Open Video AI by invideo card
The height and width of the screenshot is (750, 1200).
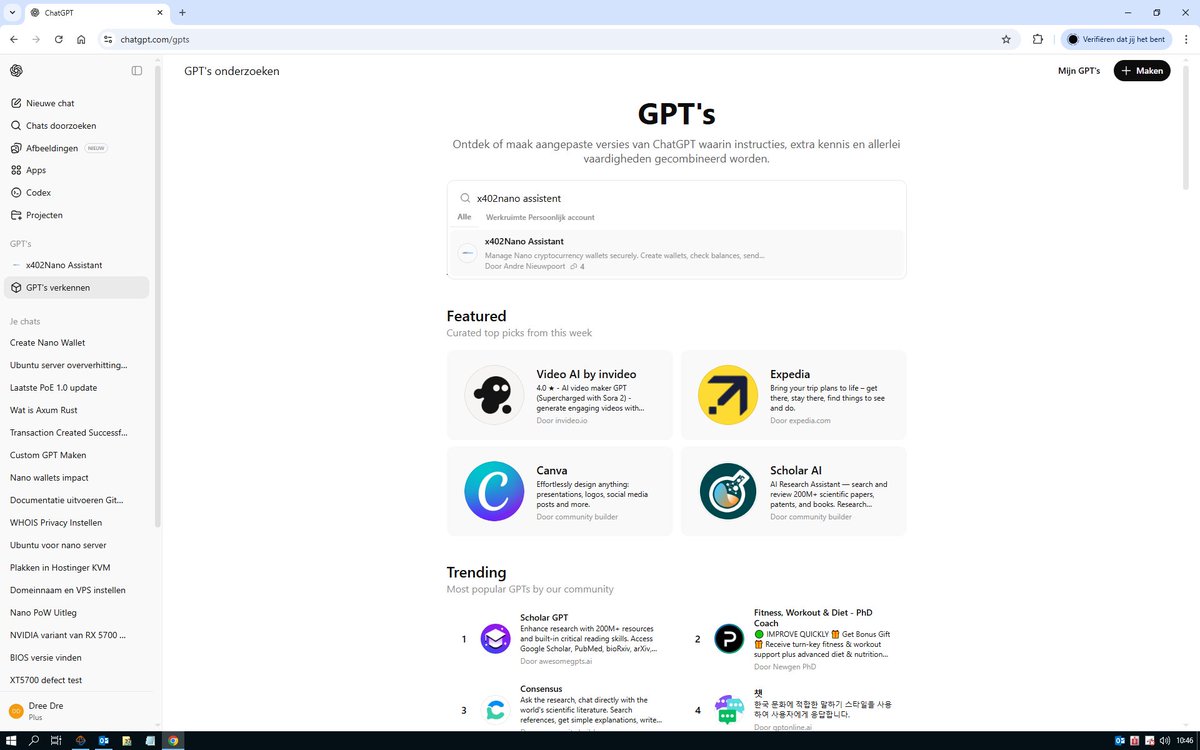click(x=560, y=395)
